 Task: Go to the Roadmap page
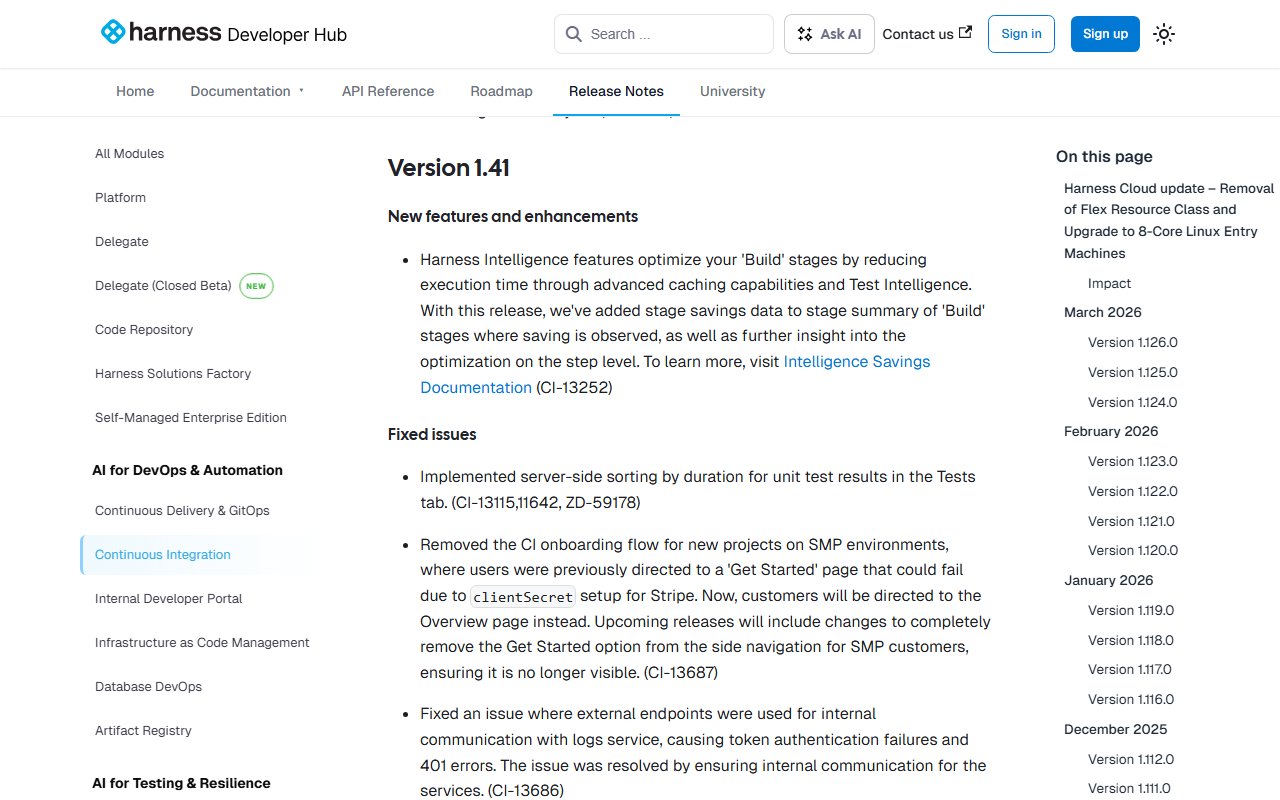501,91
